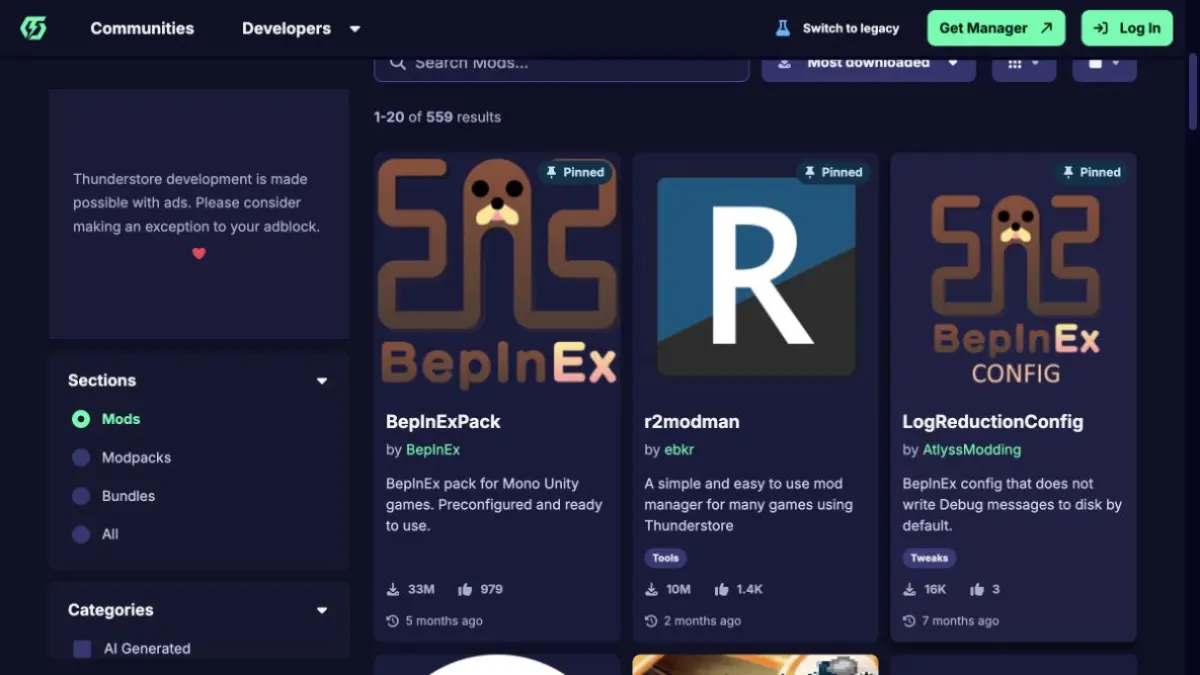Viewport: 1200px width, 675px height.
Task: Click the Tools tag on r2modman
Action: [665, 558]
